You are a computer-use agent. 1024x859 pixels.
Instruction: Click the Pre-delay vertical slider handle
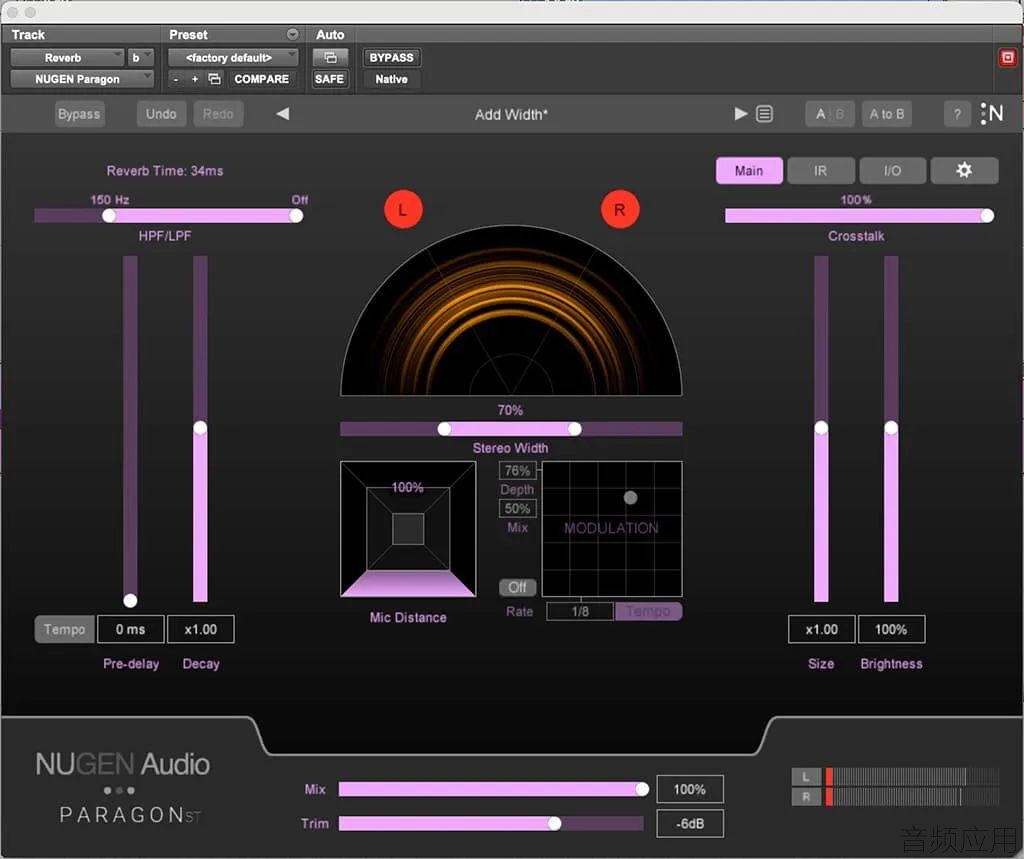pos(130,600)
